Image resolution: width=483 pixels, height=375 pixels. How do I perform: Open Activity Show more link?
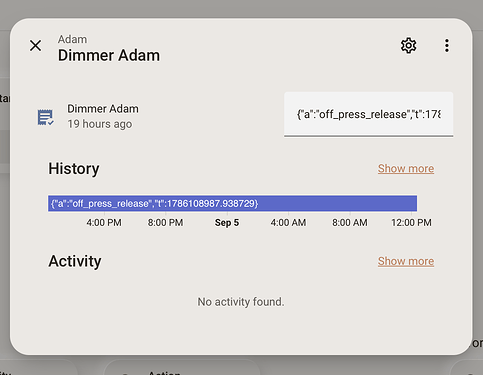pyautogui.click(x=406, y=261)
